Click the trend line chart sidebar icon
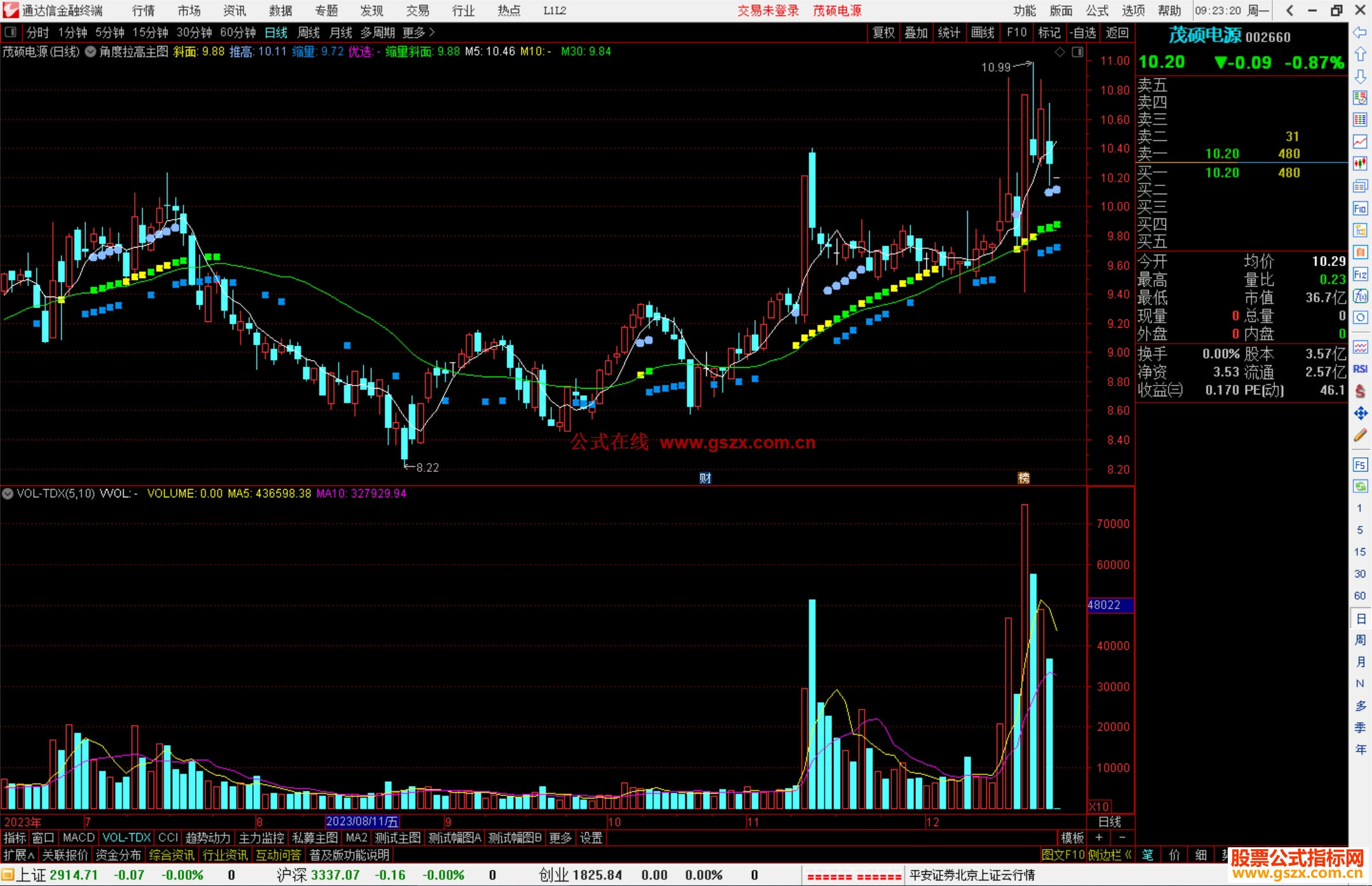The height and width of the screenshot is (886, 1372). [x=1360, y=142]
